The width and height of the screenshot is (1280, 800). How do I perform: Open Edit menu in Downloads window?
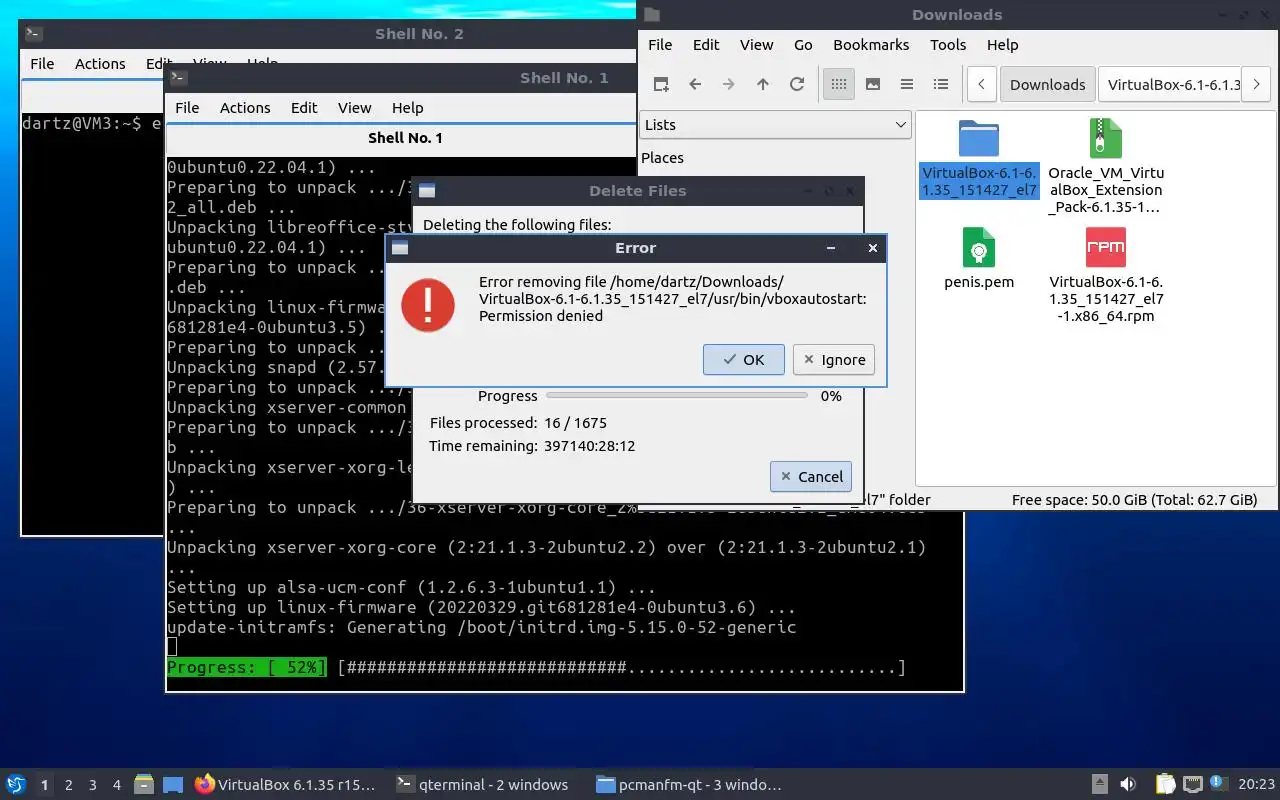[706, 45]
